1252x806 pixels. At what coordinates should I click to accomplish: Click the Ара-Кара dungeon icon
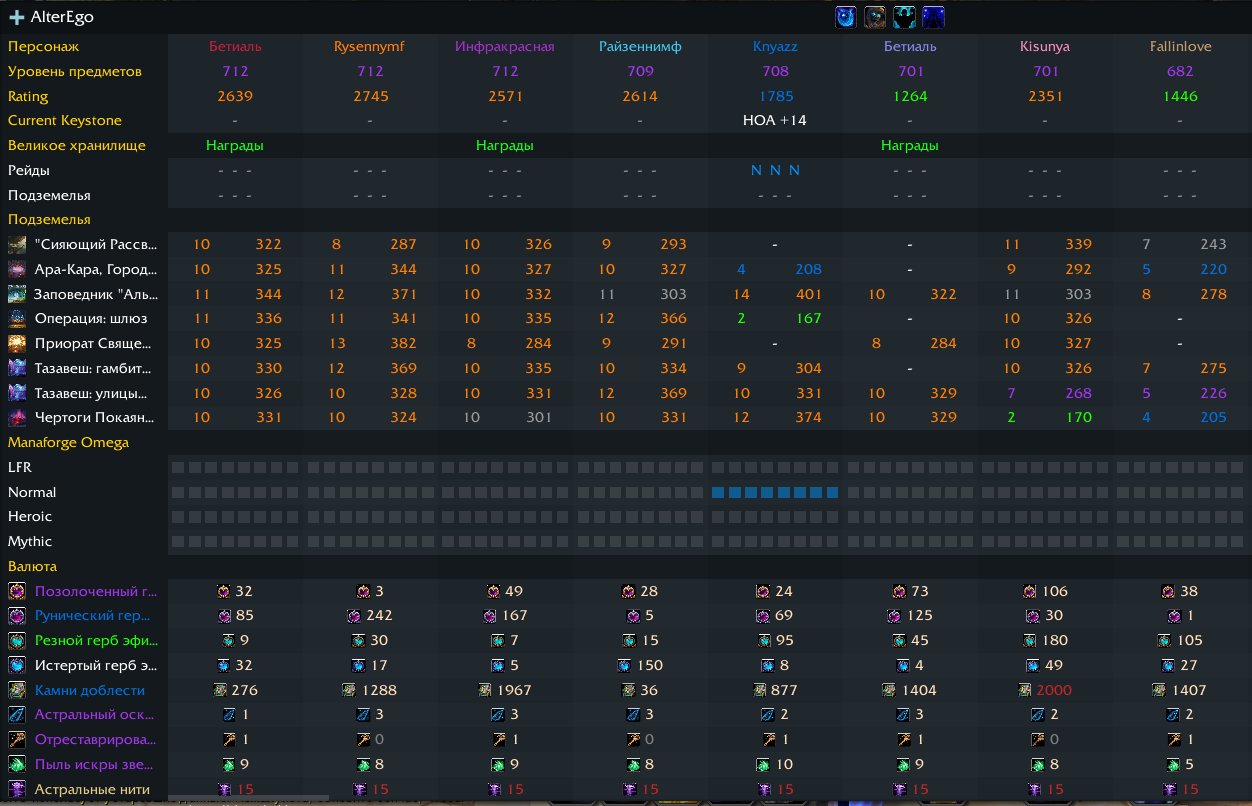click(x=17, y=269)
